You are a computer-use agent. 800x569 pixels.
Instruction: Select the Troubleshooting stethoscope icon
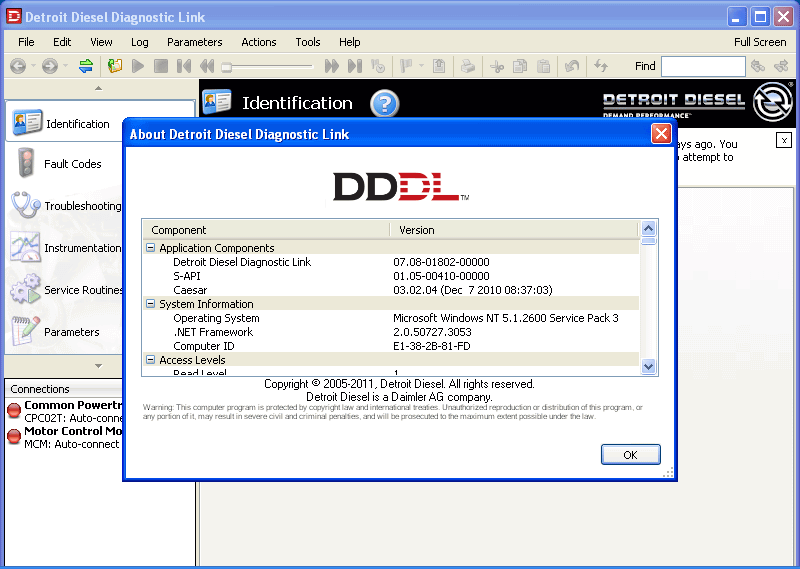pos(25,205)
